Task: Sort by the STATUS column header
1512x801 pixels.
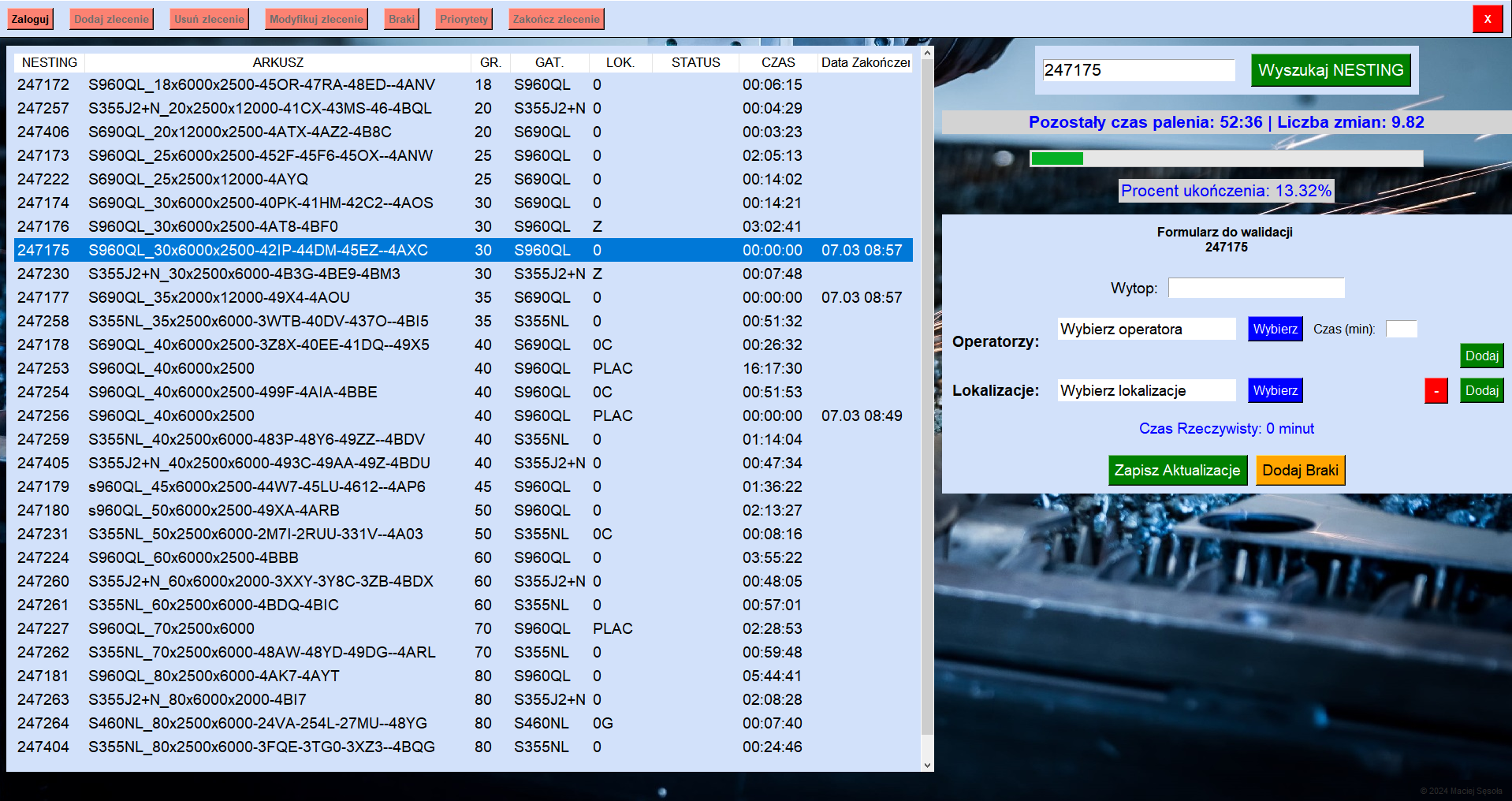Action: (x=695, y=62)
